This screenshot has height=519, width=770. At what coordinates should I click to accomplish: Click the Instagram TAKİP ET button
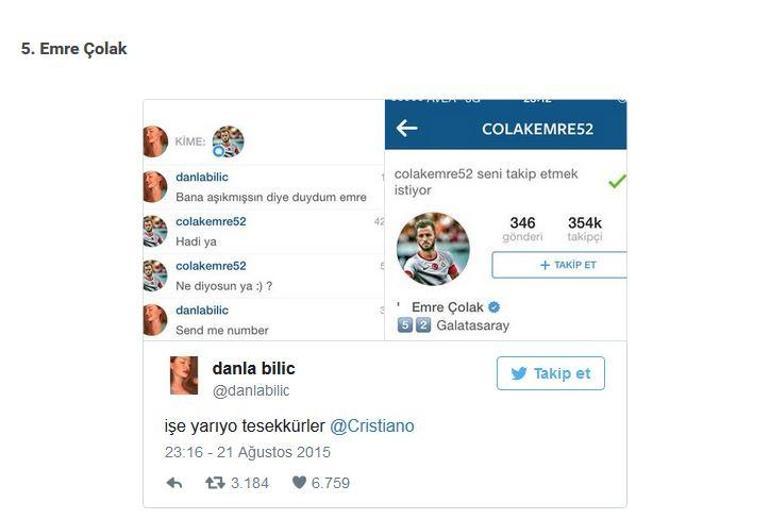(x=559, y=265)
